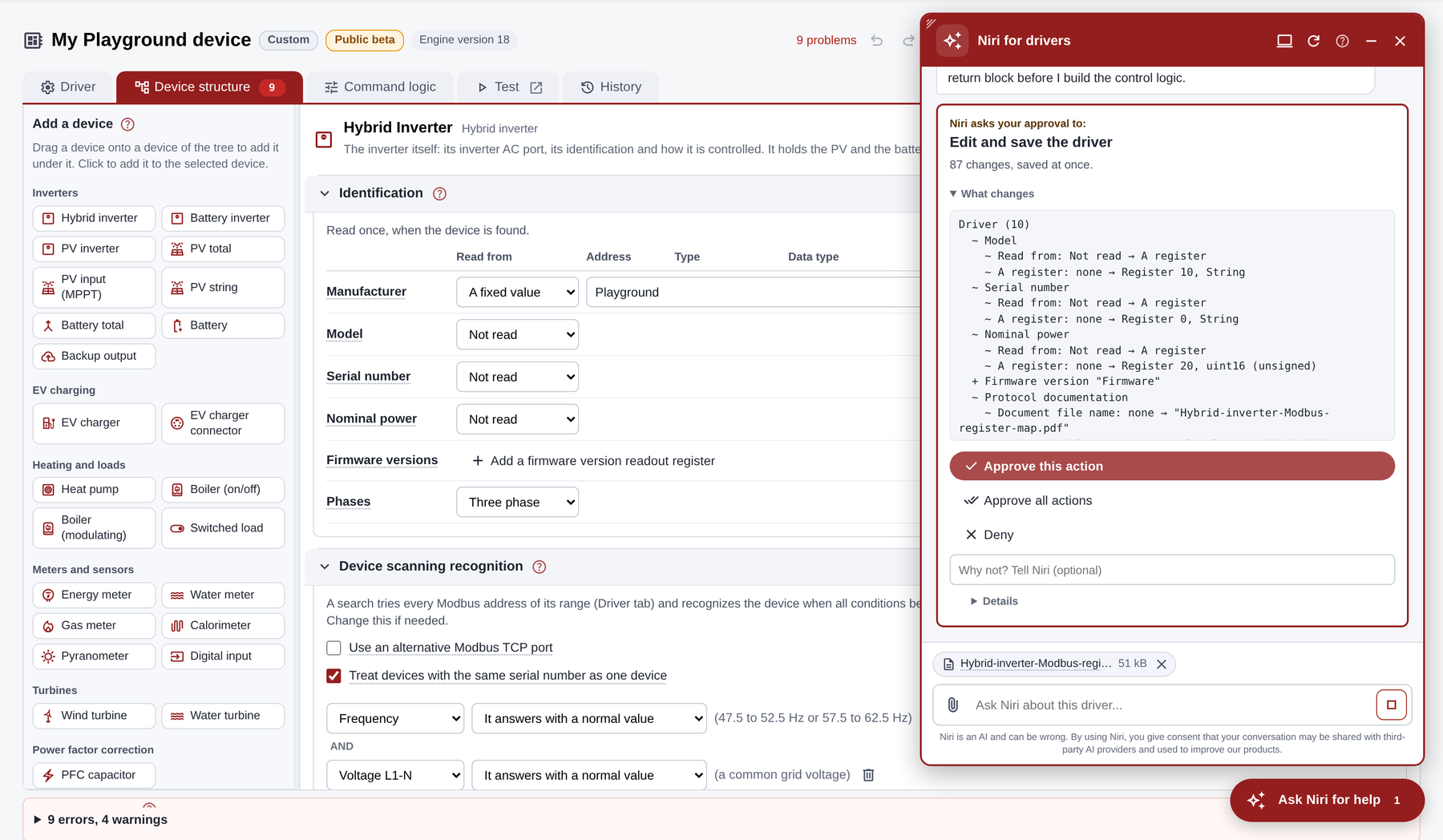Viewport: 1443px width, 840px height.
Task: Collapse the What changes disclosure
Action: click(992, 194)
